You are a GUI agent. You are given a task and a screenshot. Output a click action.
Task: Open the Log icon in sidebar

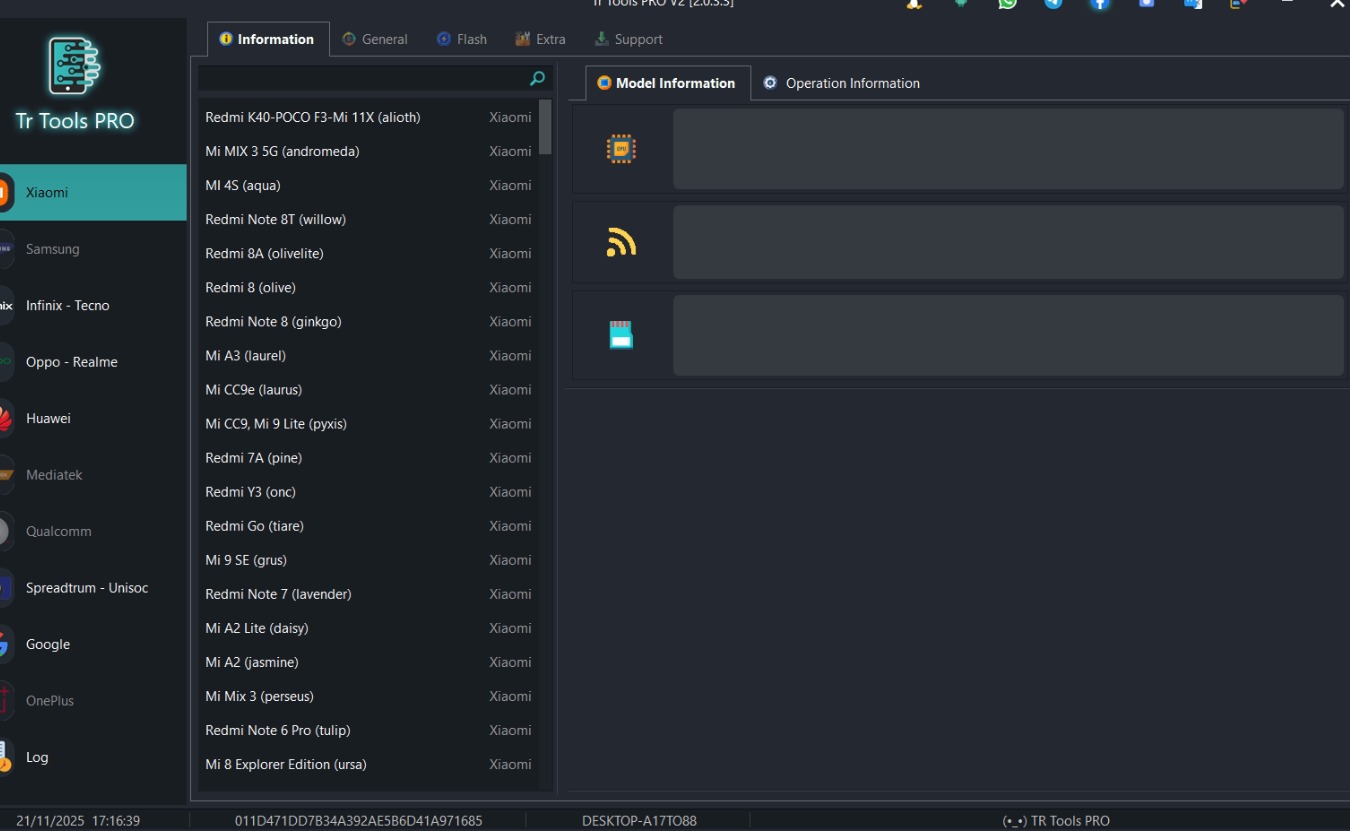(x=5, y=757)
